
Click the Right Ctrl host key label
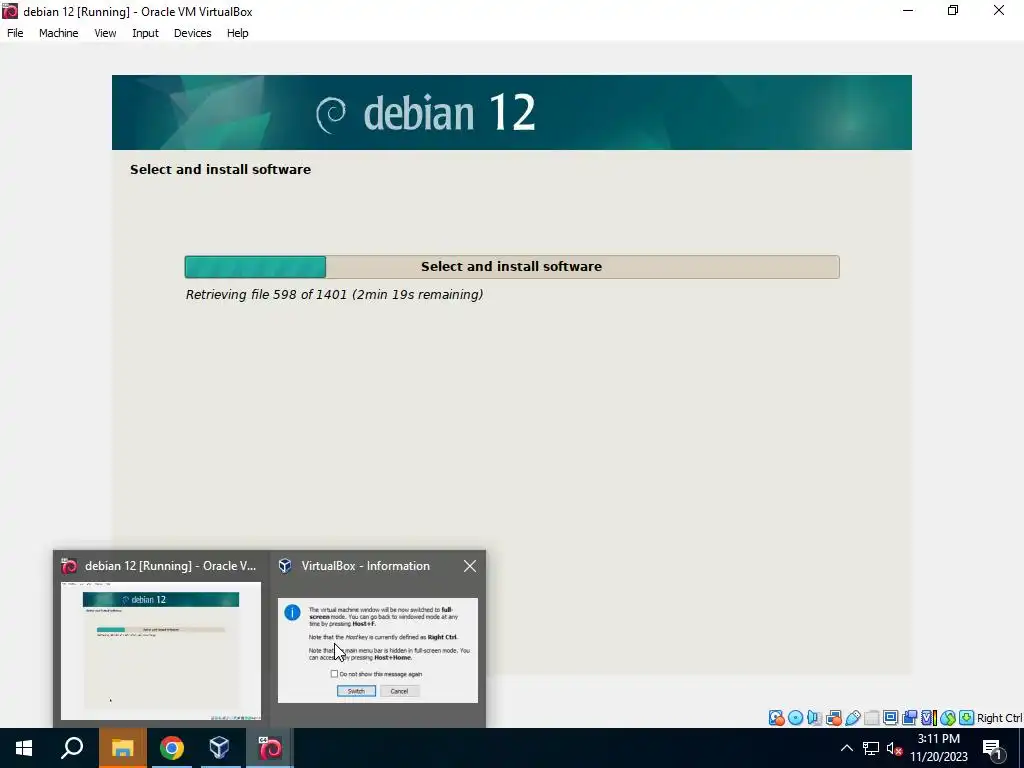[x=1000, y=718]
